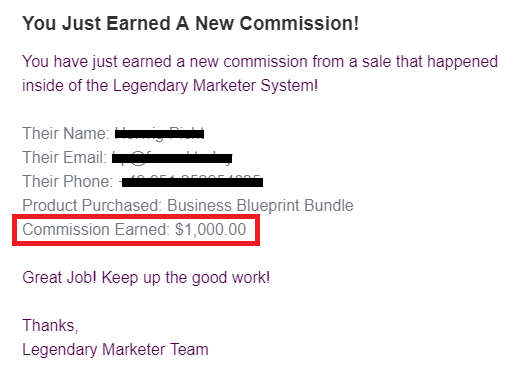The image size is (523, 370).
Task: Click the "Commission Earned:" label in the red box
Action: [x=96, y=230]
